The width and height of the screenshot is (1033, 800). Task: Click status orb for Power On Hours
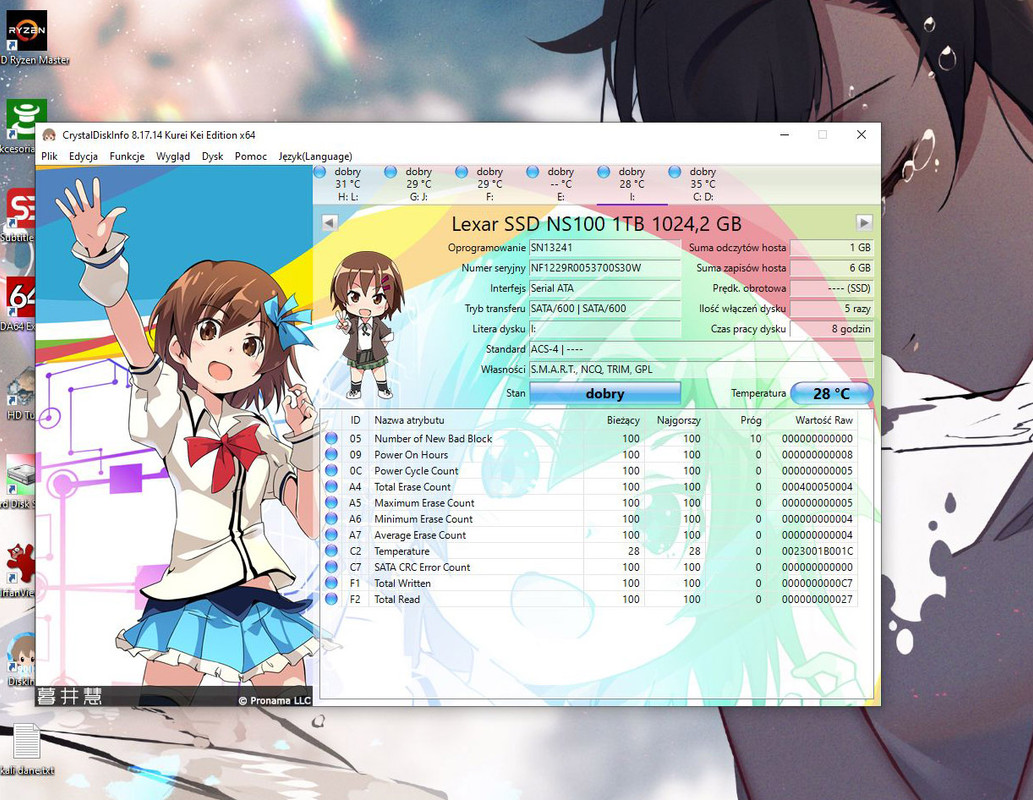pos(331,455)
